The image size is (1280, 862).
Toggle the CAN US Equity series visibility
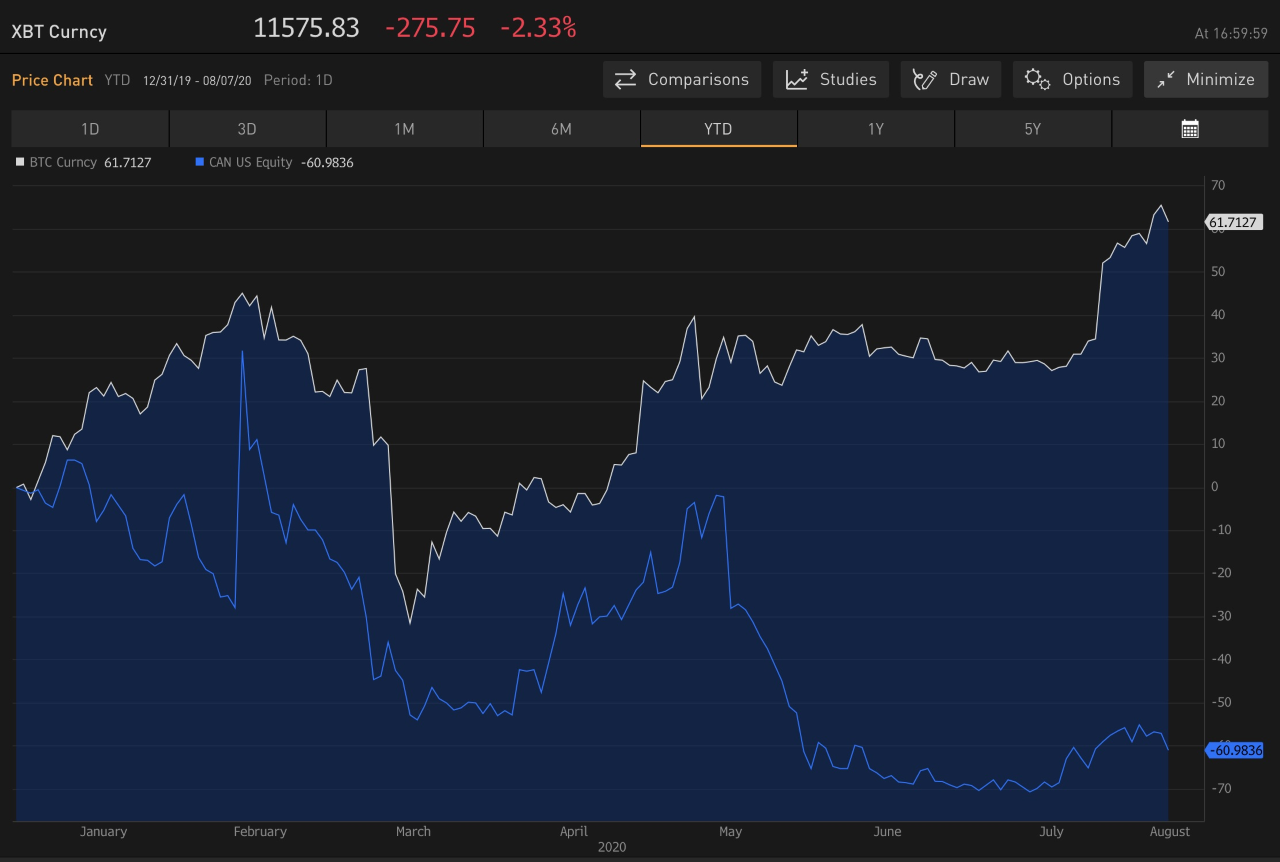[x=250, y=161]
